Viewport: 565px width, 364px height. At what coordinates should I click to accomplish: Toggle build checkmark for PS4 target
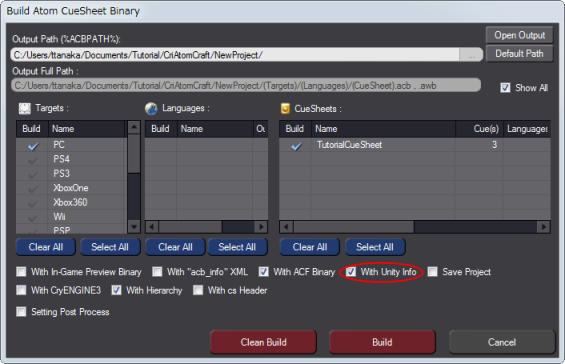click(33, 160)
